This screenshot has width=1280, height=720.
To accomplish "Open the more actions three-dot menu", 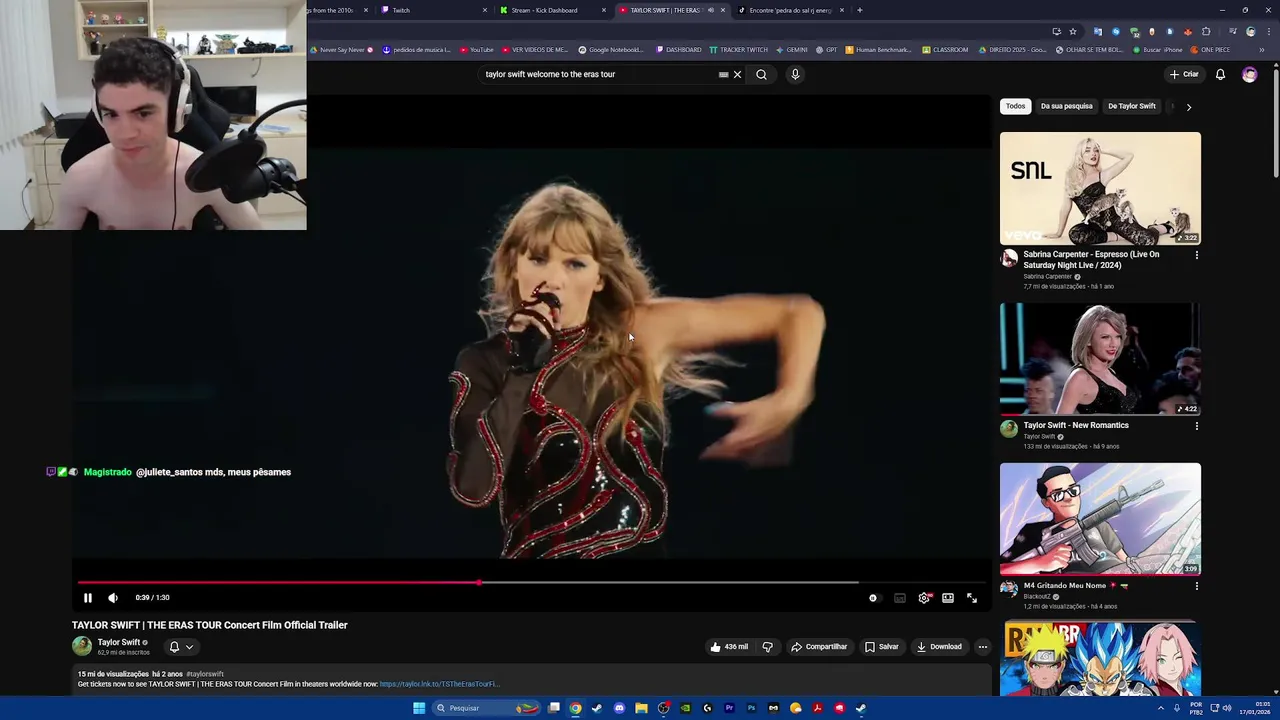I will click(x=983, y=647).
